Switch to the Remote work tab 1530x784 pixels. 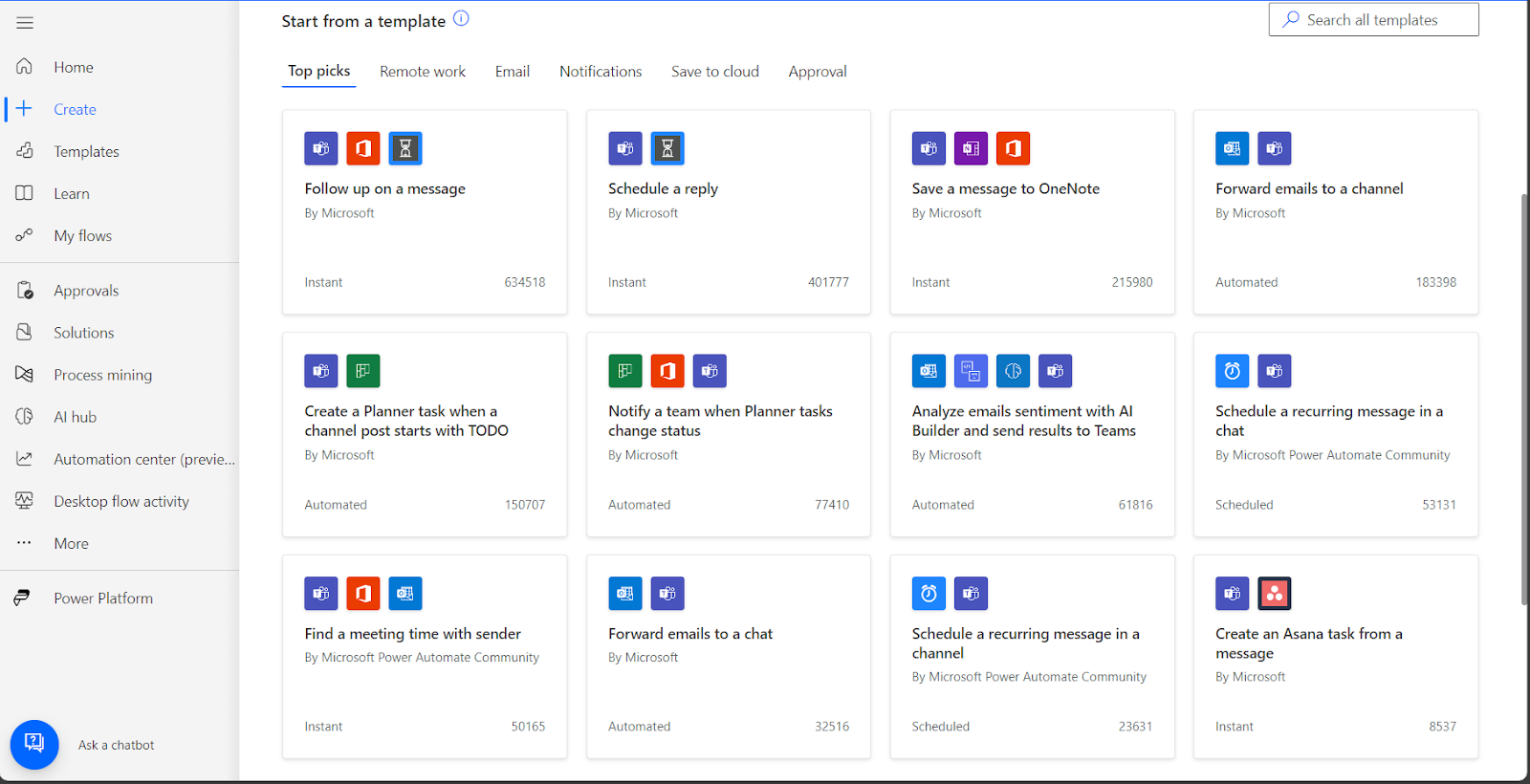coord(423,72)
